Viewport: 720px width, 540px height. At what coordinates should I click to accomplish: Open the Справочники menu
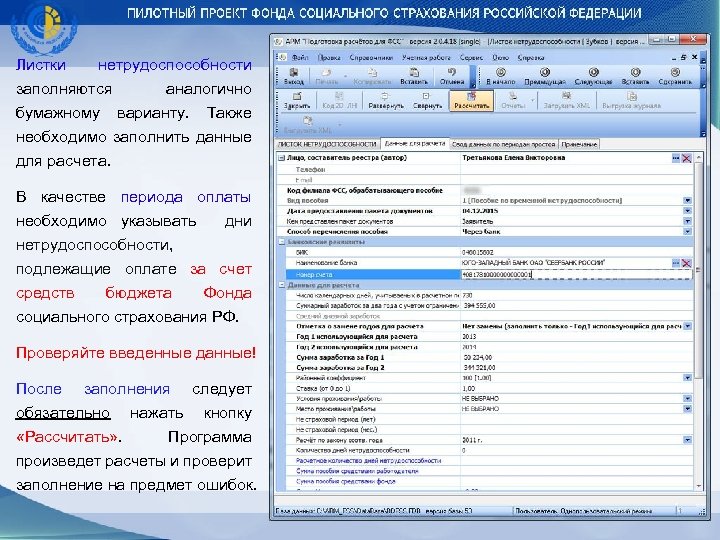click(x=371, y=57)
